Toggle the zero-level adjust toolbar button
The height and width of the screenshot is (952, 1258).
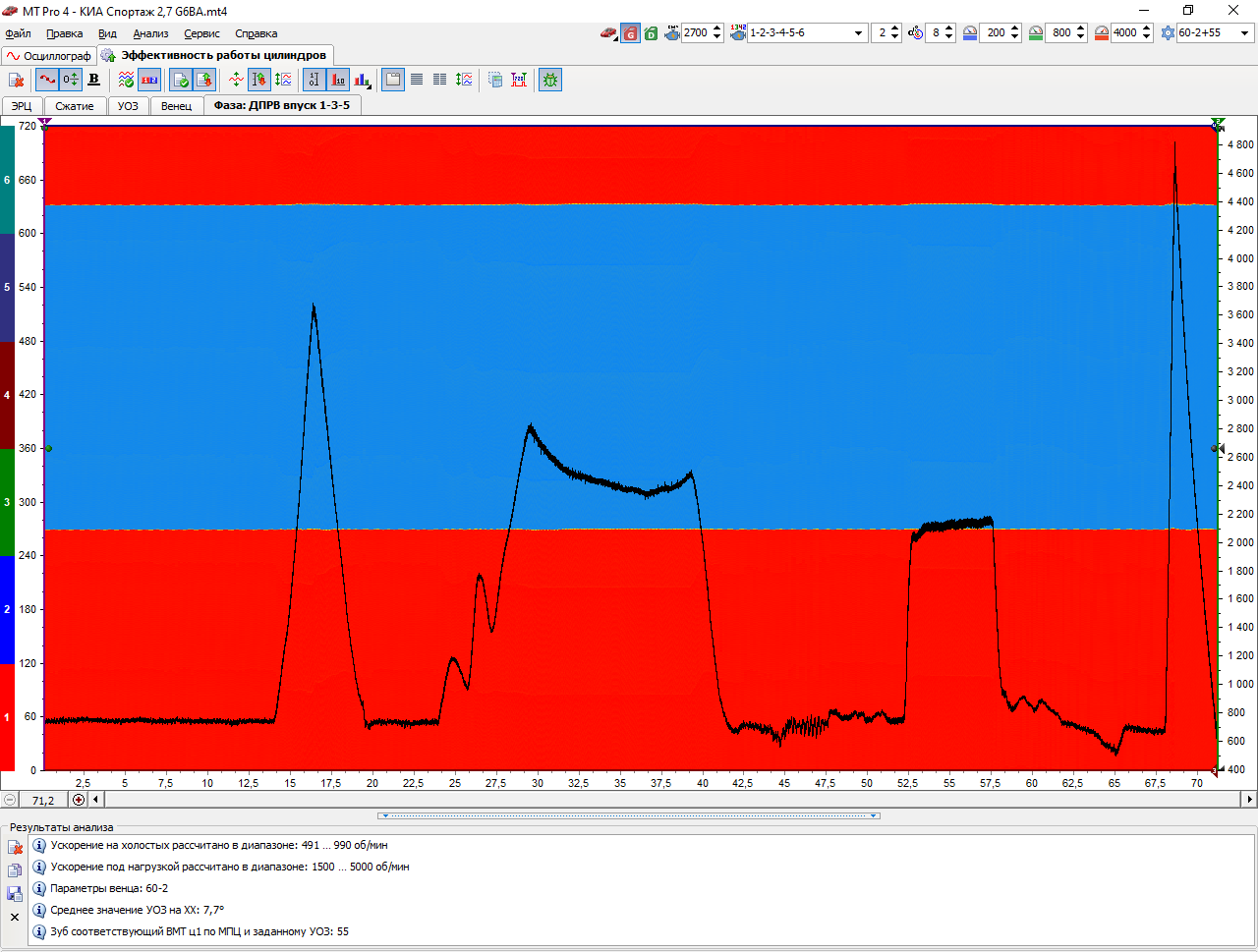(x=70, y=80)
